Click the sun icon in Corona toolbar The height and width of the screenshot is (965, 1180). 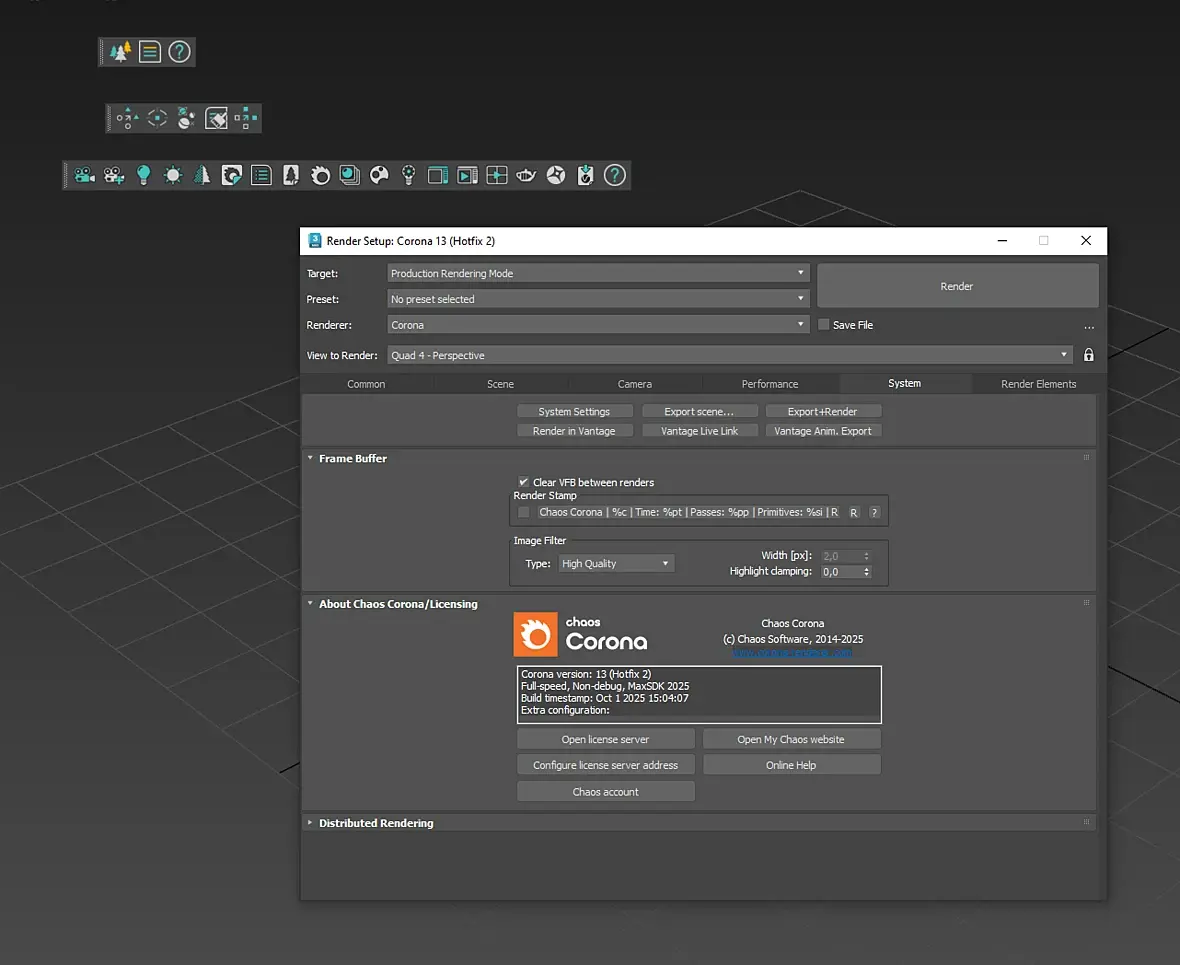click(173, 176)
